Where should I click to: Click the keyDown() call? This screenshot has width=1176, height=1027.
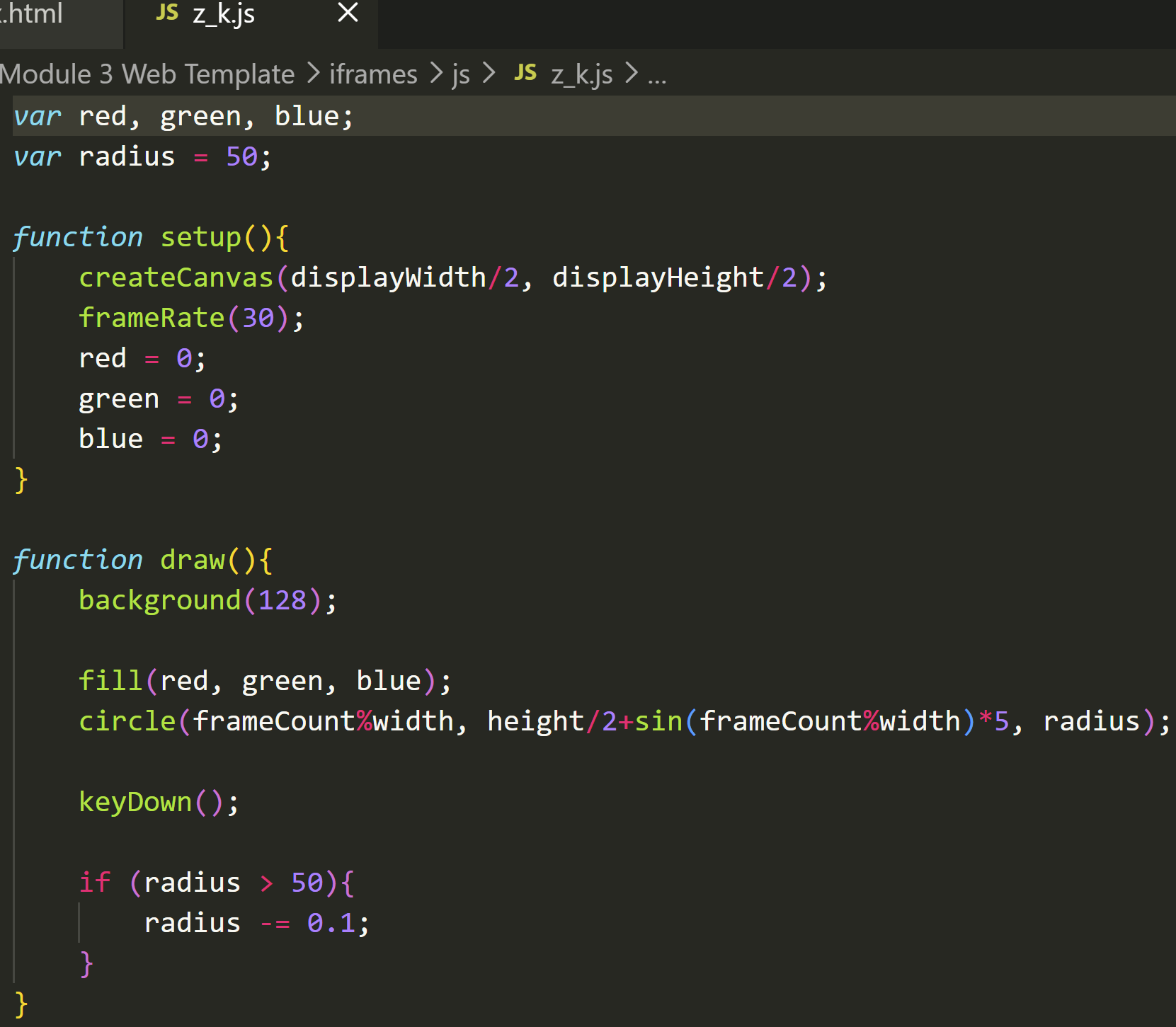pos(159,802)
